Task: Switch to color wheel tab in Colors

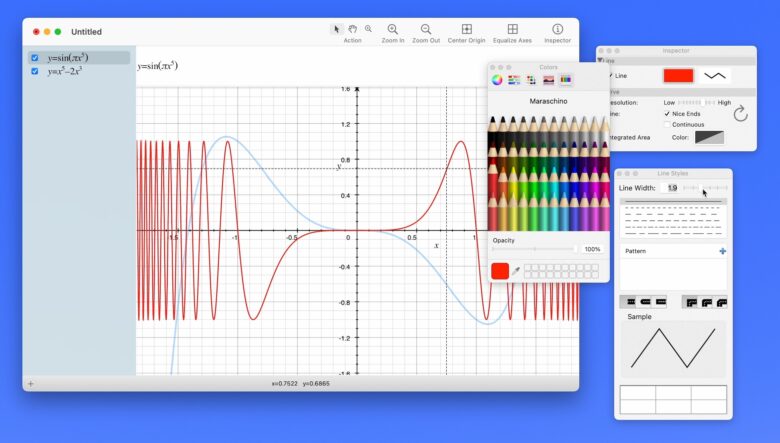Action: pyautogui.click(x=497, y=80)
